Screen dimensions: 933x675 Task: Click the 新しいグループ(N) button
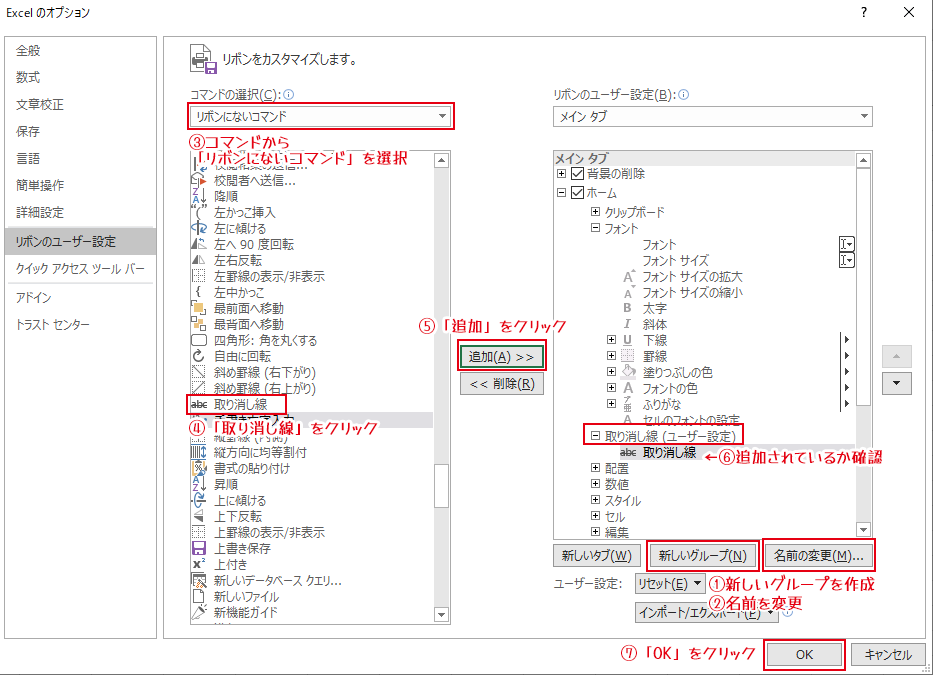click(702, 555)
